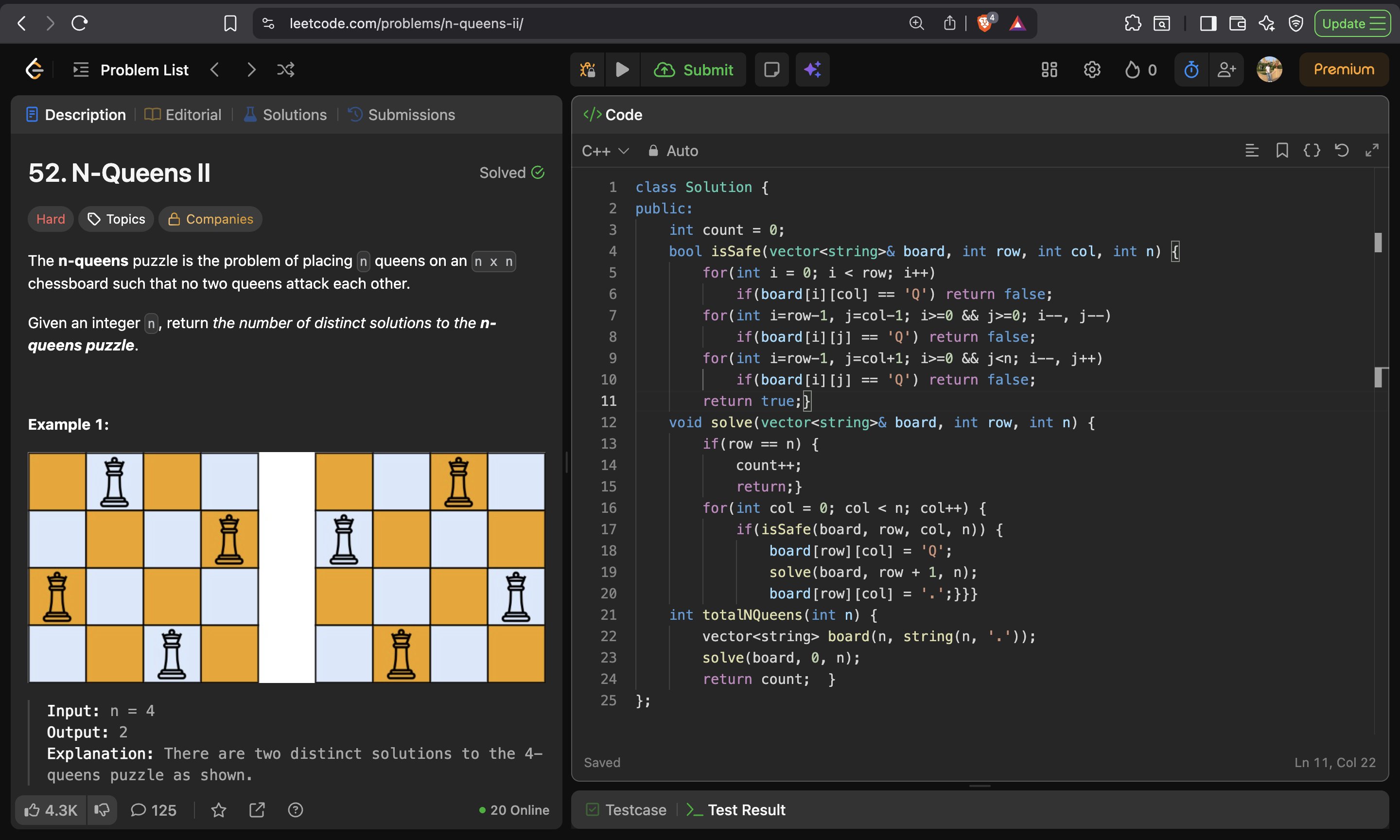Open the C++ language dropdown
Image resolution: width=1400 pixels, height=840 pixels.
(x=605, y=151)
